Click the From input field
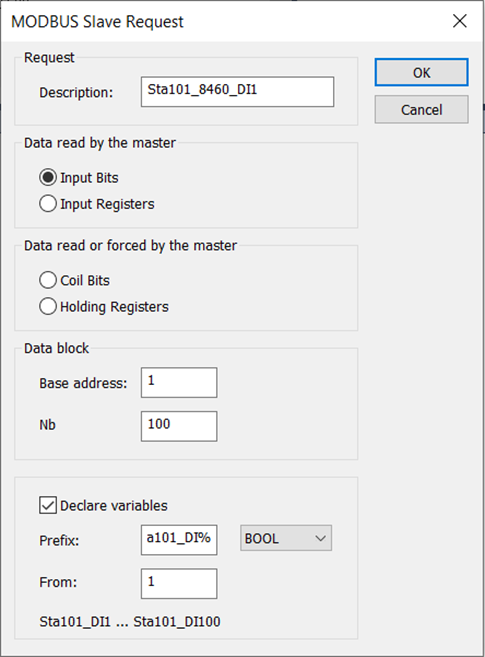 (x=179, y=584)
